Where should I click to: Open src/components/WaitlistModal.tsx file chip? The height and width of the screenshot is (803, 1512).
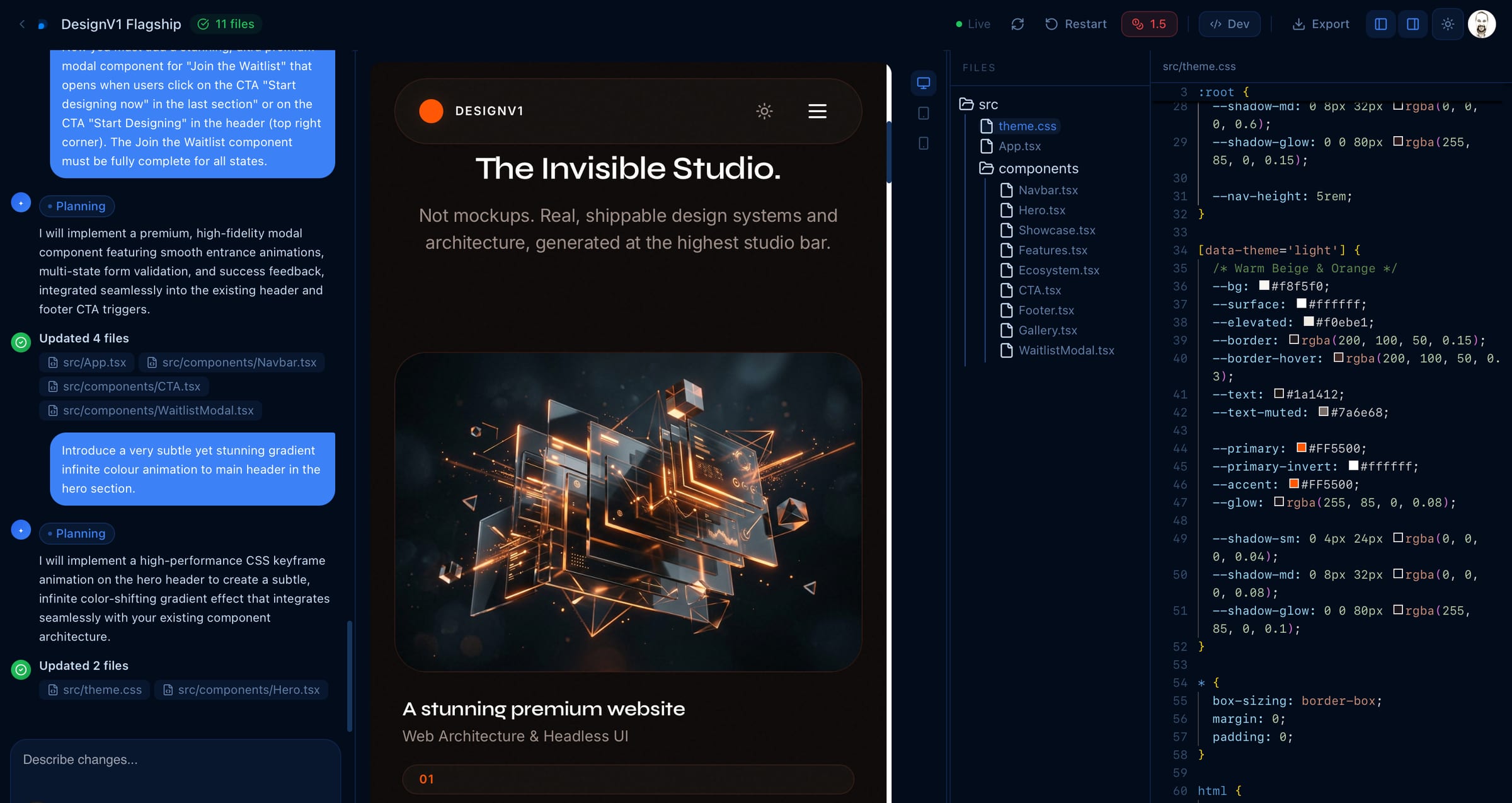pos(151,410)
